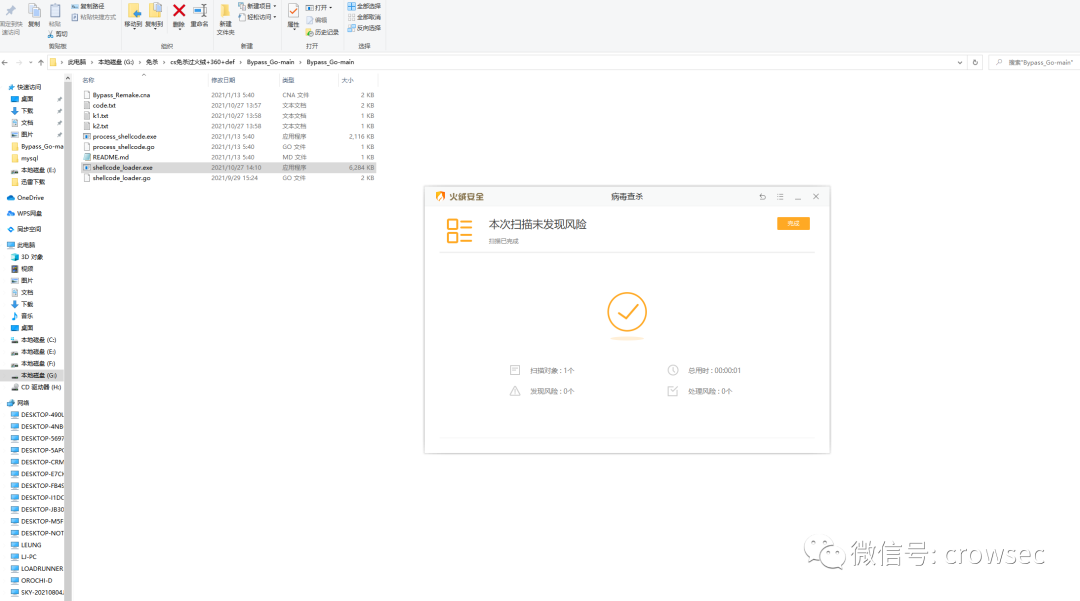
Task: Open the Huorong main menu list icon
Action: pyautogui.click(x=778, y=196)
